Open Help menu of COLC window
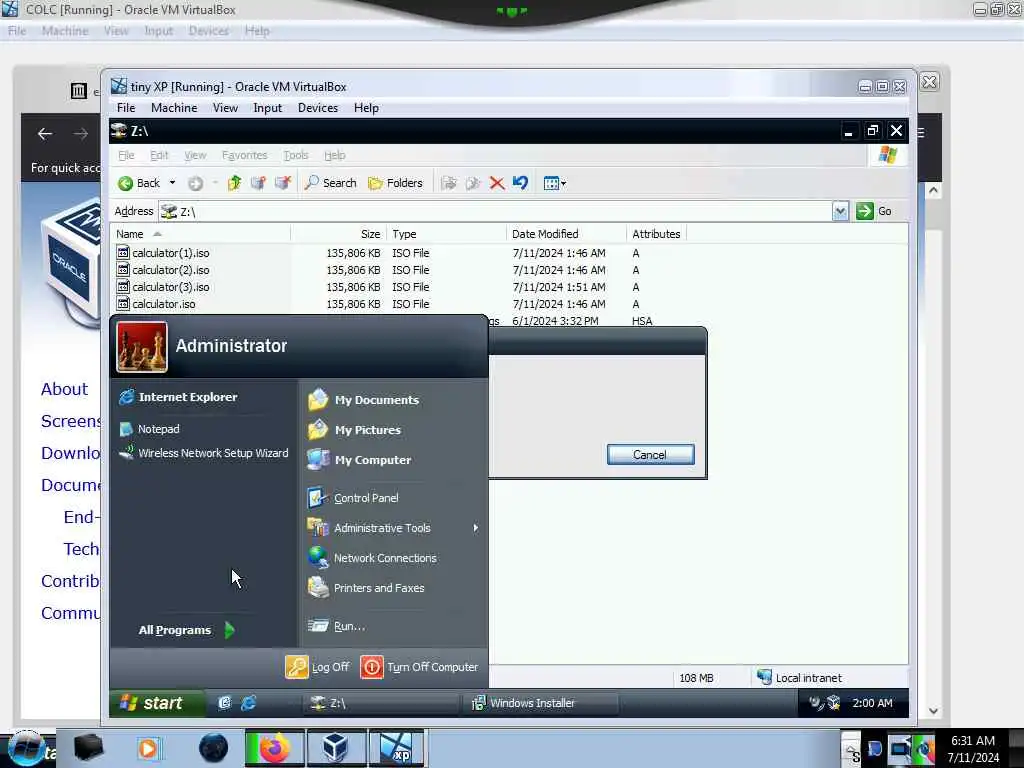This screenshot has height=768, width=1024. tap(257, 31)
